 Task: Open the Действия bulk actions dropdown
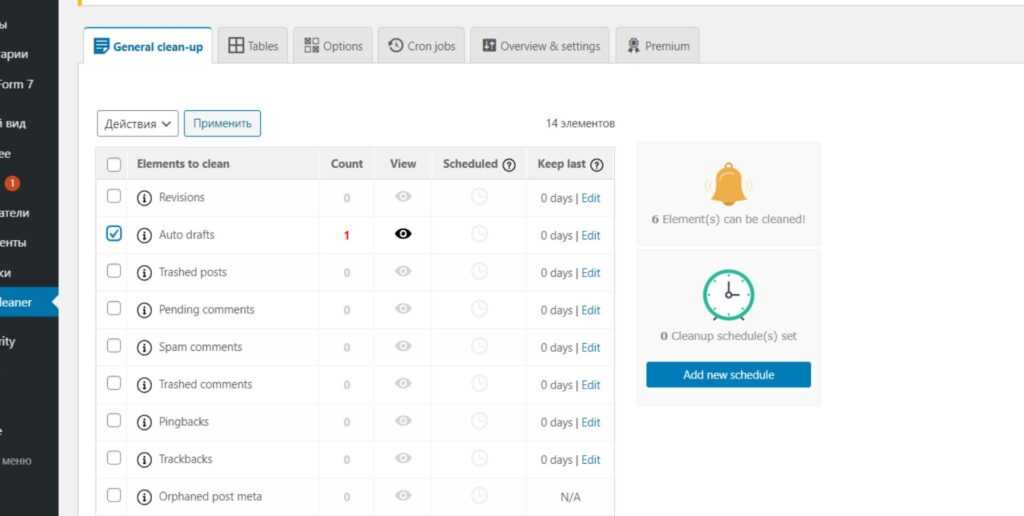138,124
